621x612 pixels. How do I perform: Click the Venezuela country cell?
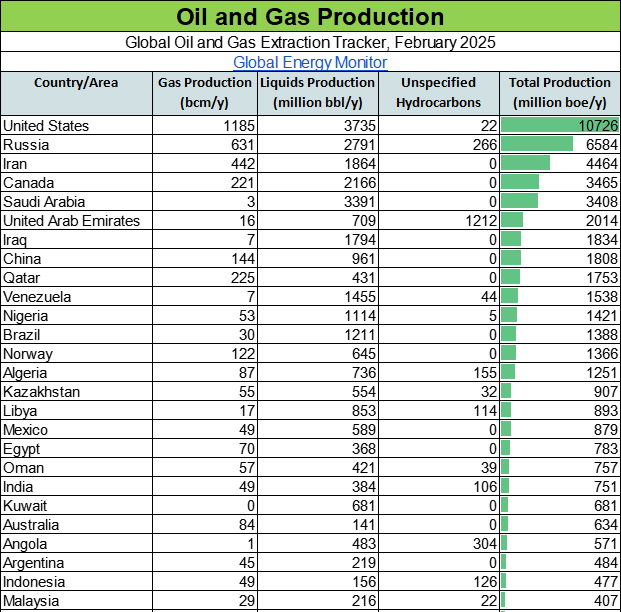[76, 297]
